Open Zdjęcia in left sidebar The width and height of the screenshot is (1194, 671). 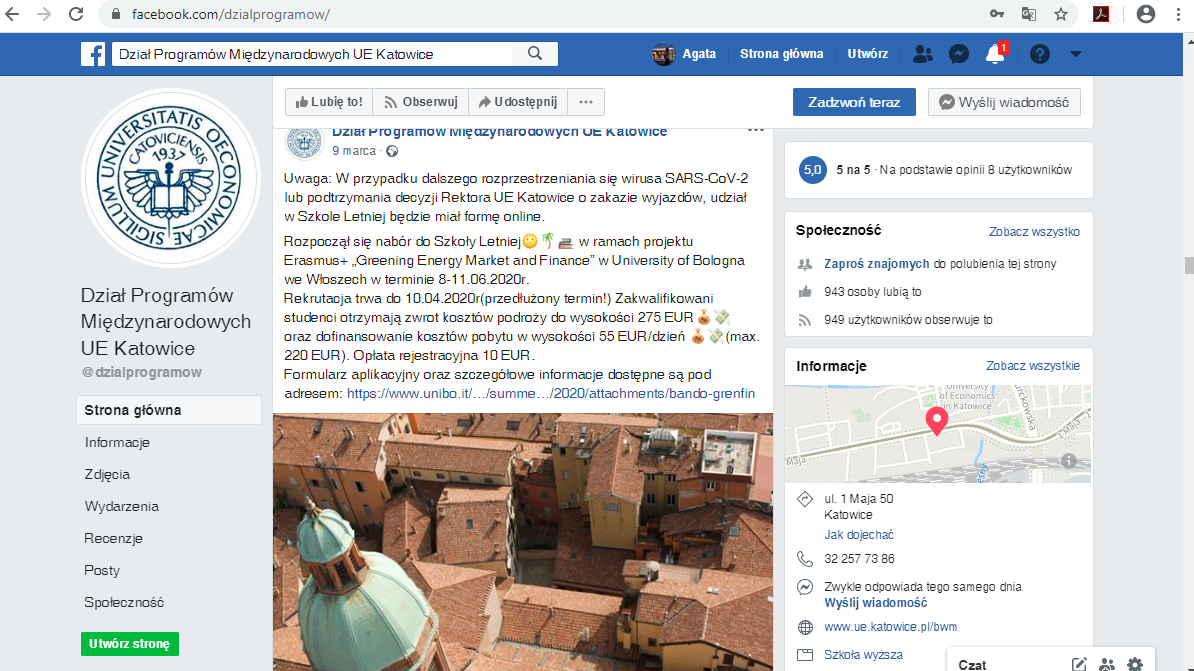point(107,474)
